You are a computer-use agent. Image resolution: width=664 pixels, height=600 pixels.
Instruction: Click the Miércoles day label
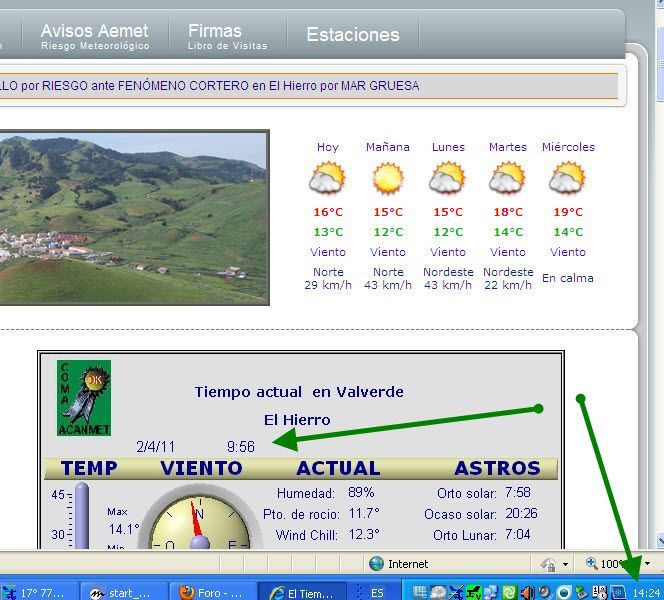tap(568, 147)
